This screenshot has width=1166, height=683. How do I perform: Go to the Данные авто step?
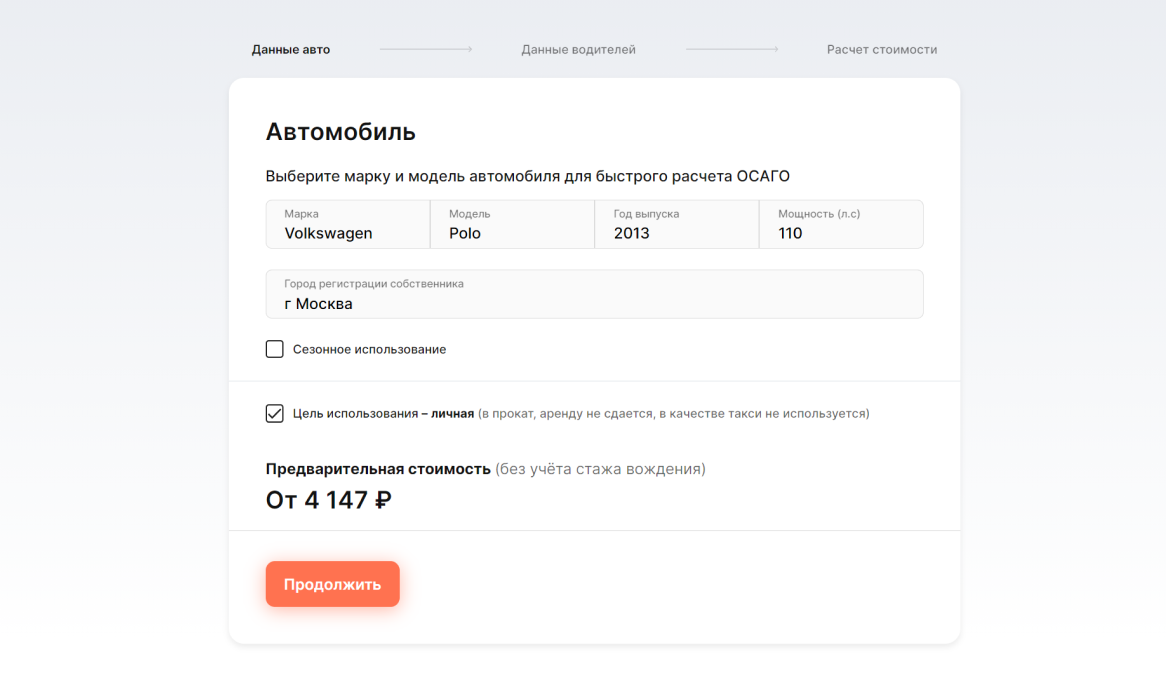coord(291,50)
